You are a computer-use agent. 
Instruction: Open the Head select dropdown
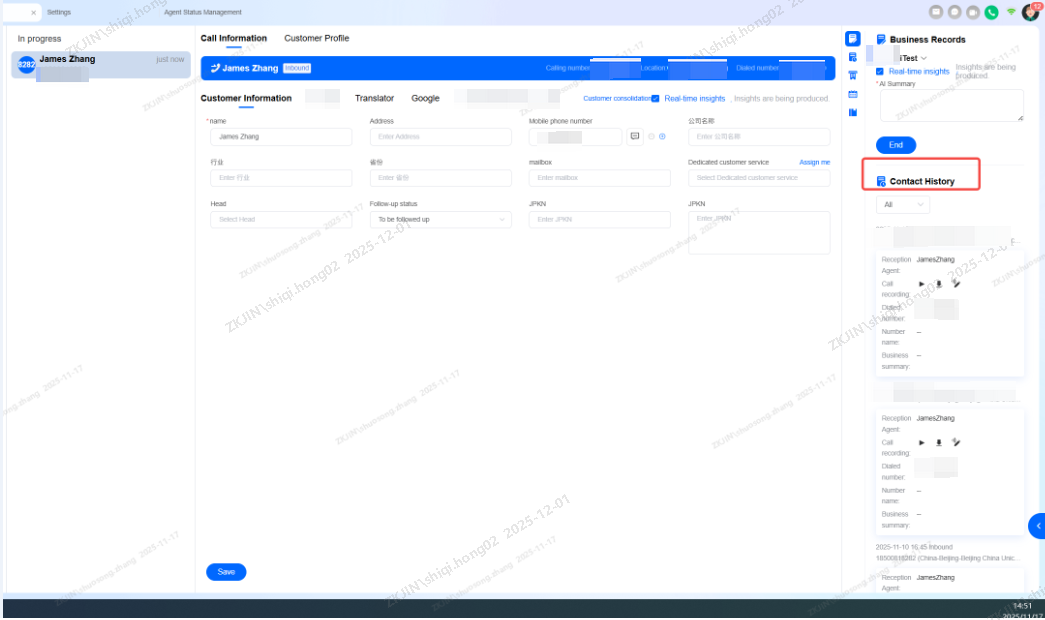pyautogui.click(x=281, y=219)
